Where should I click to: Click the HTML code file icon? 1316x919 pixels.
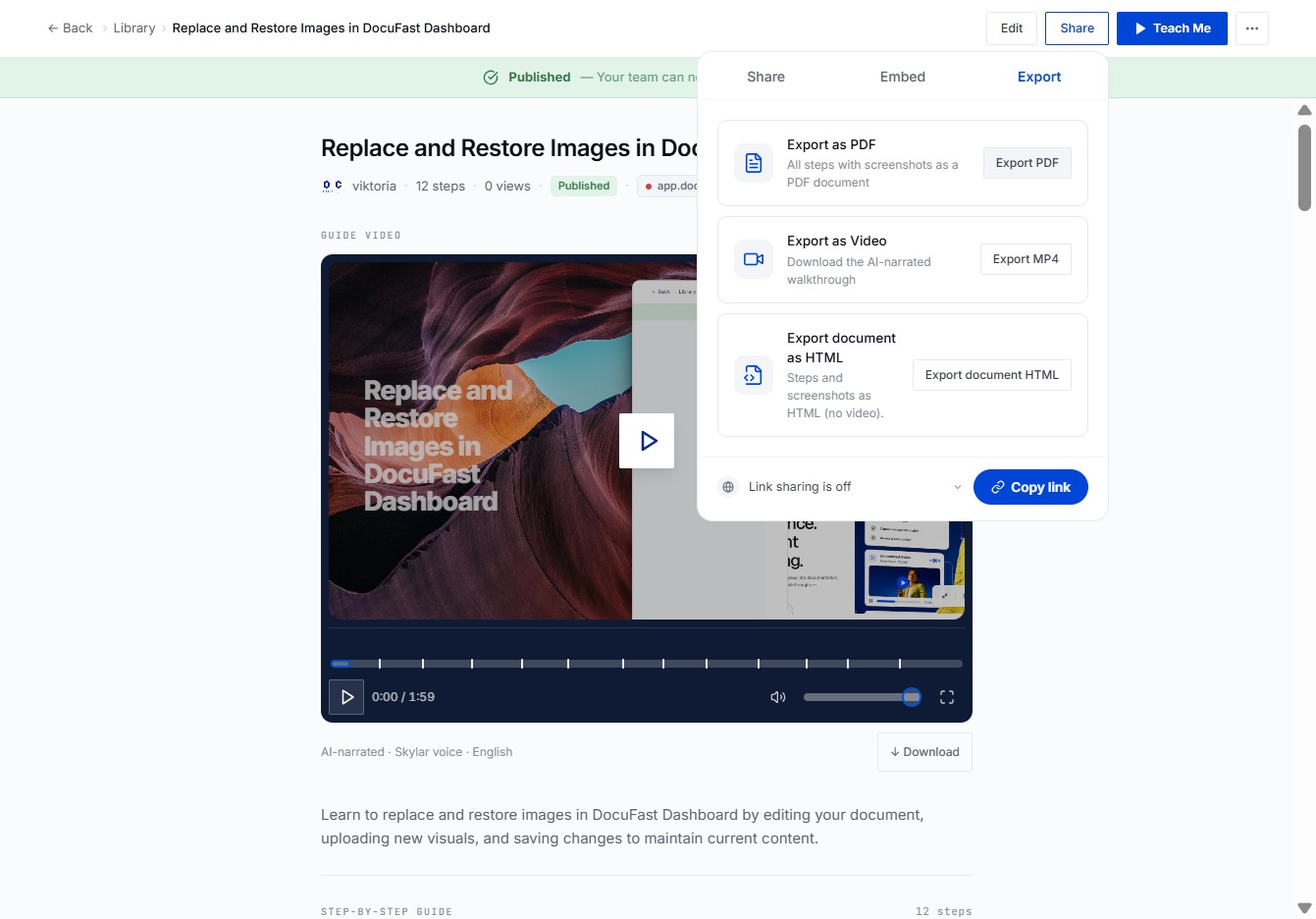coord(754,375)
